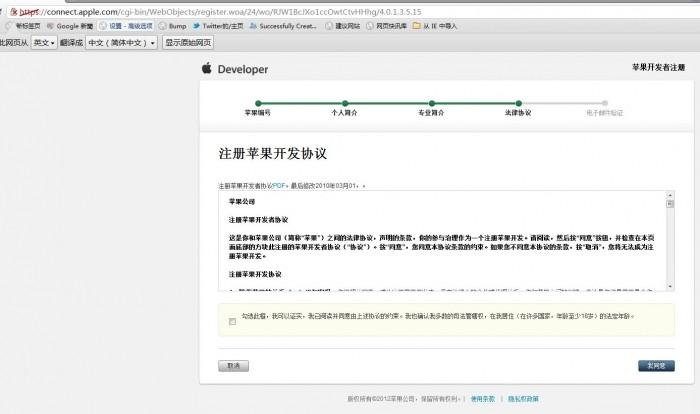Click the crossed-out https lock icon

(14, 12)
